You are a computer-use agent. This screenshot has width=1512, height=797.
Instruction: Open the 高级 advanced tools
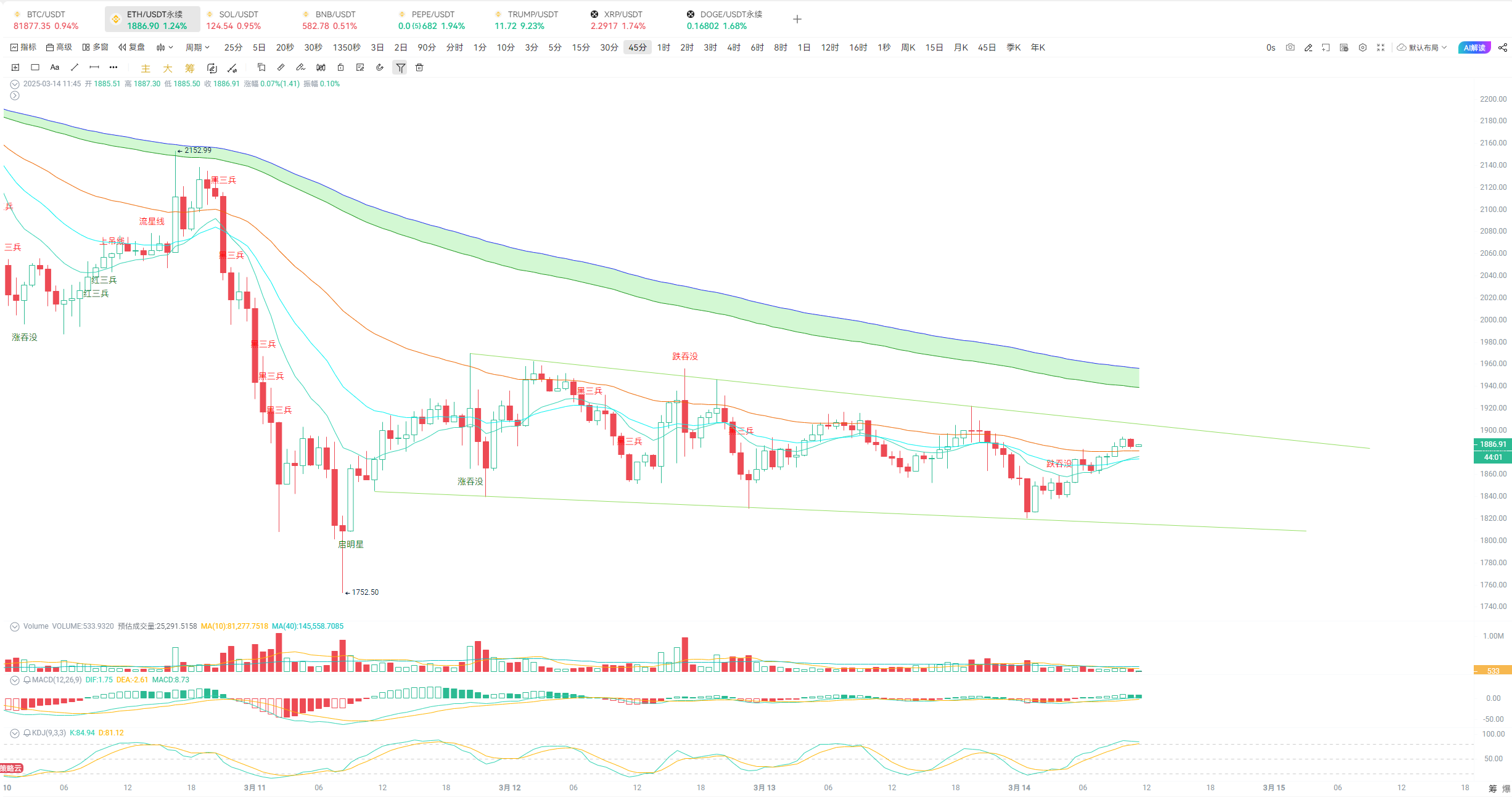59,47
